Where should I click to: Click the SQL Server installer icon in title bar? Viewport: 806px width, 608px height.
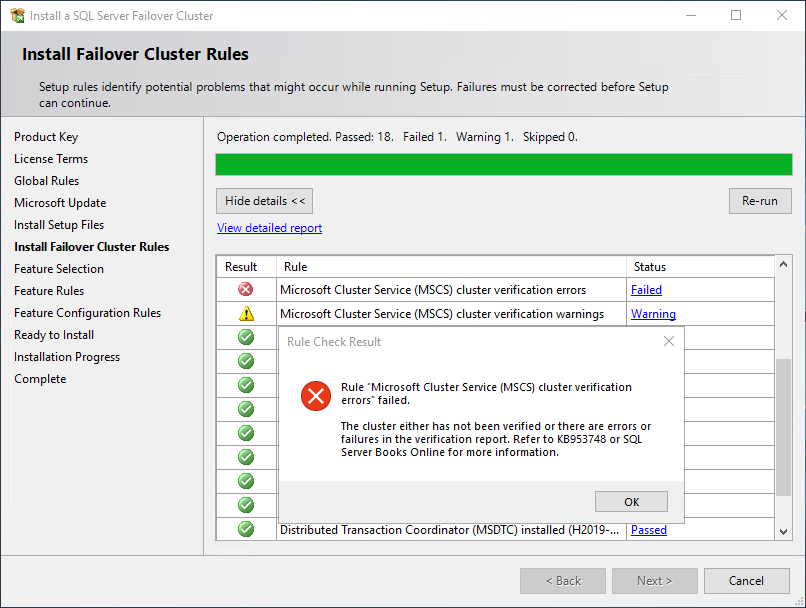pyautogui.click(x=16, y=15)
